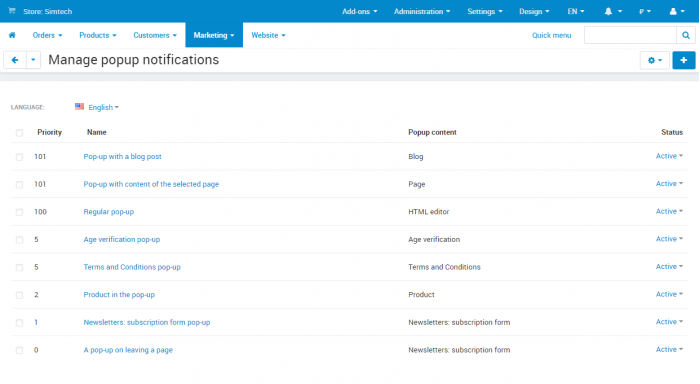700x384 pixels.
Task: Open the Settings menu
Action: (484, 12)
